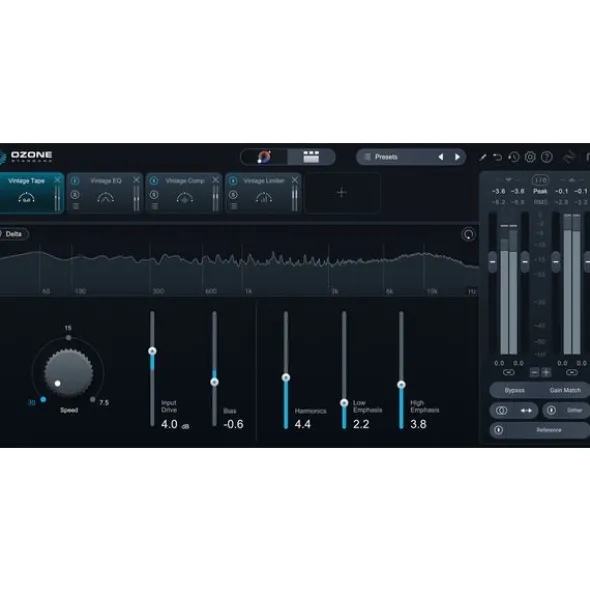Toggle the Vintage EQ power button
Screen dimensions: 590x591
[75, 181]
